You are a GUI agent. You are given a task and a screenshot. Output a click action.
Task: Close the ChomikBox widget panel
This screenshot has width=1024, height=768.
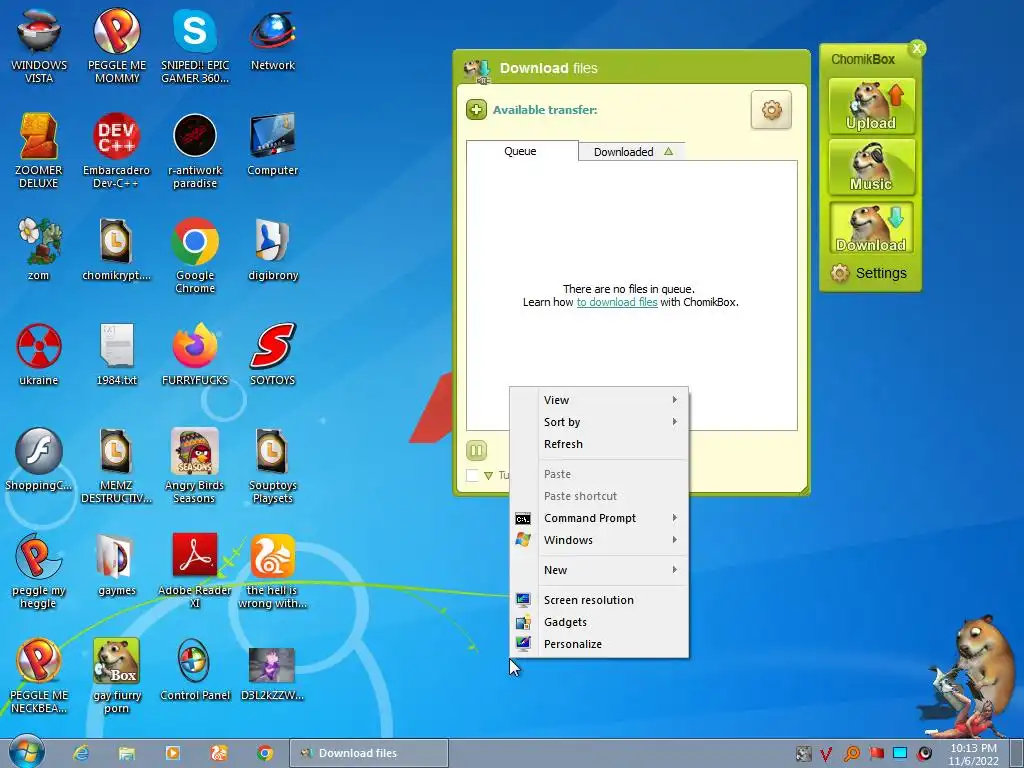[917, 48]
